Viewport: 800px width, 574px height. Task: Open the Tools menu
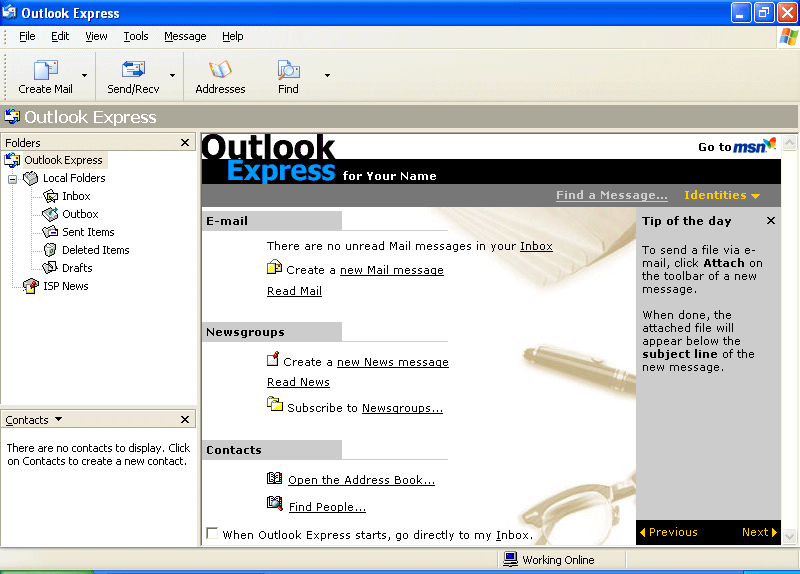tap(136, 36)
